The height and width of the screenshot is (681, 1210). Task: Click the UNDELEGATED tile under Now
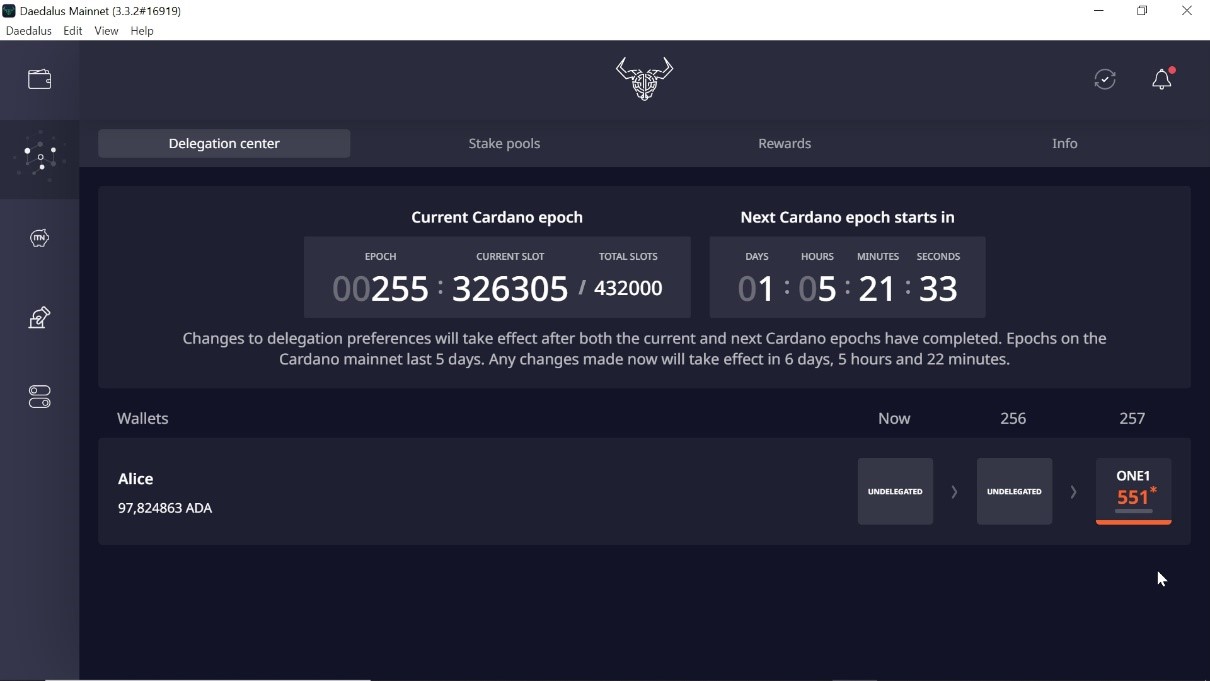click(x=895, y=491)
